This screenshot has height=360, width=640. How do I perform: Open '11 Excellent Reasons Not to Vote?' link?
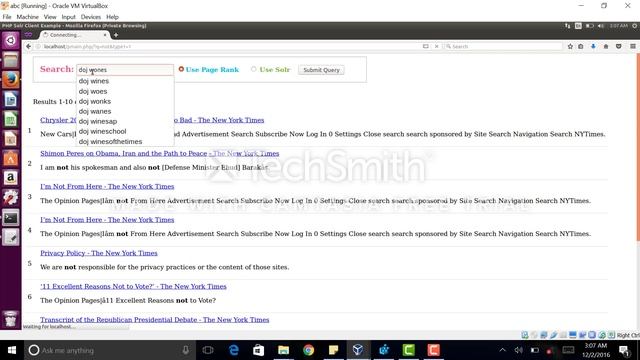pos(133,287)
